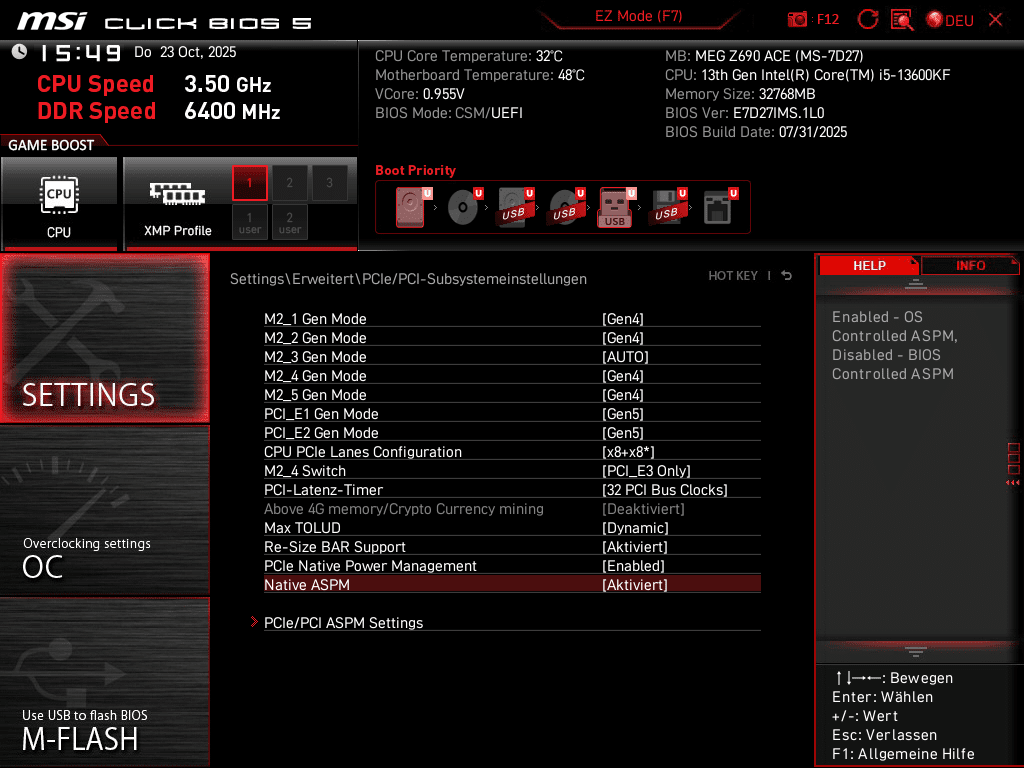Viewport: 1024px width, 768px height.
Task: Switch to the HELP tab
Action: click(869, 266)
